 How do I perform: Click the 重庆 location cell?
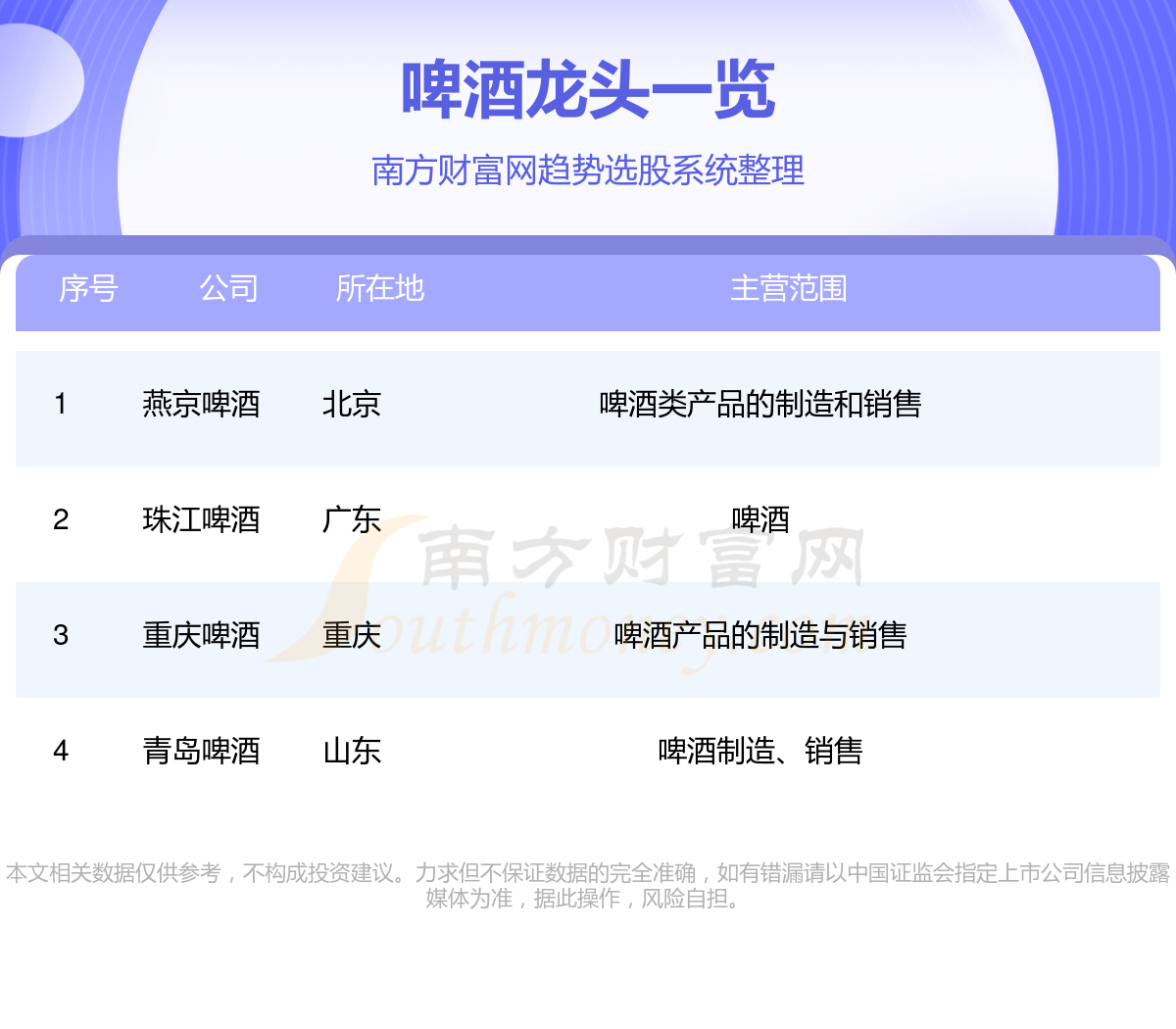(352, 635)
